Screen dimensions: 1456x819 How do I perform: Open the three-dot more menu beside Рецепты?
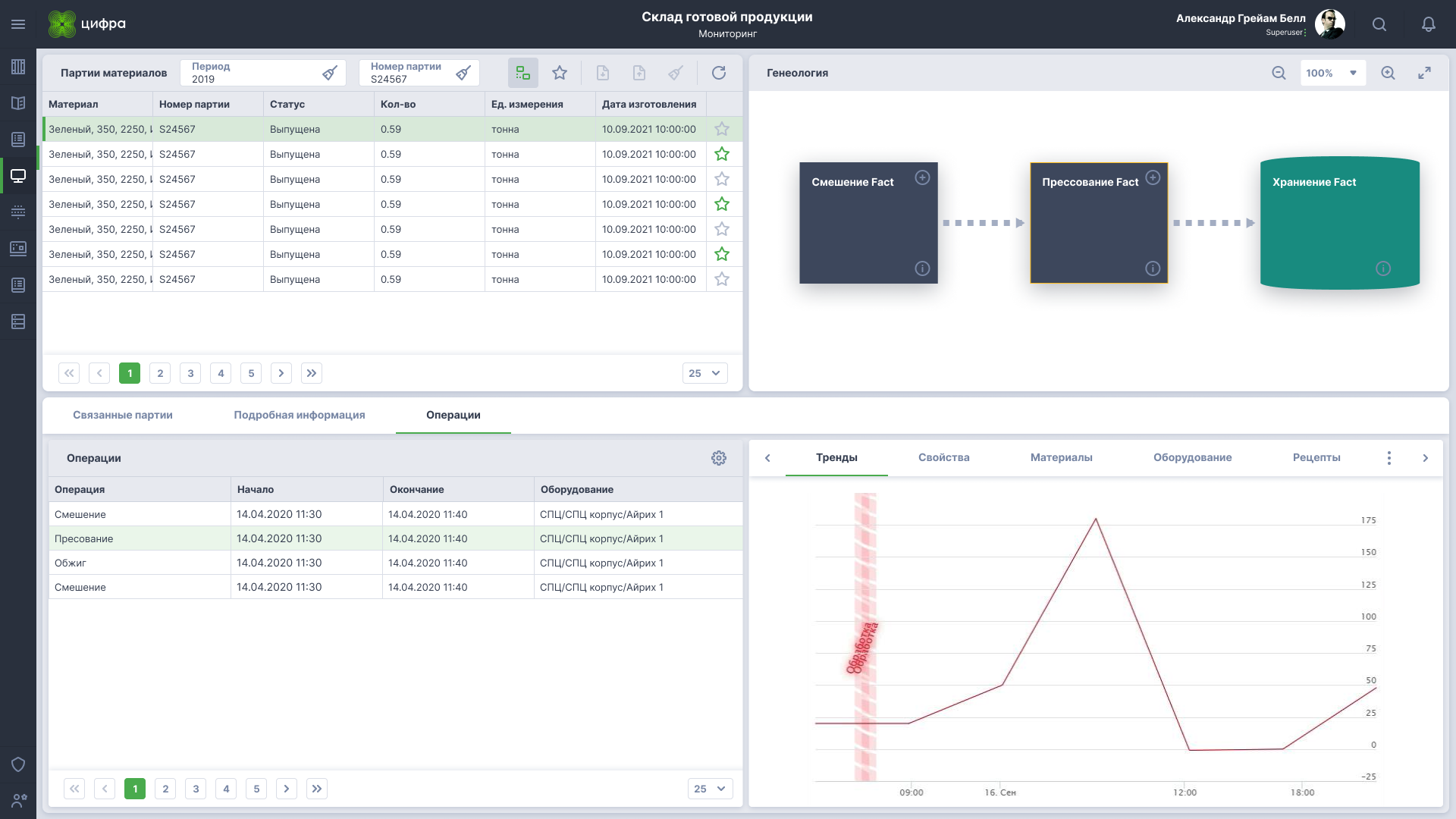coord(1389,458)
